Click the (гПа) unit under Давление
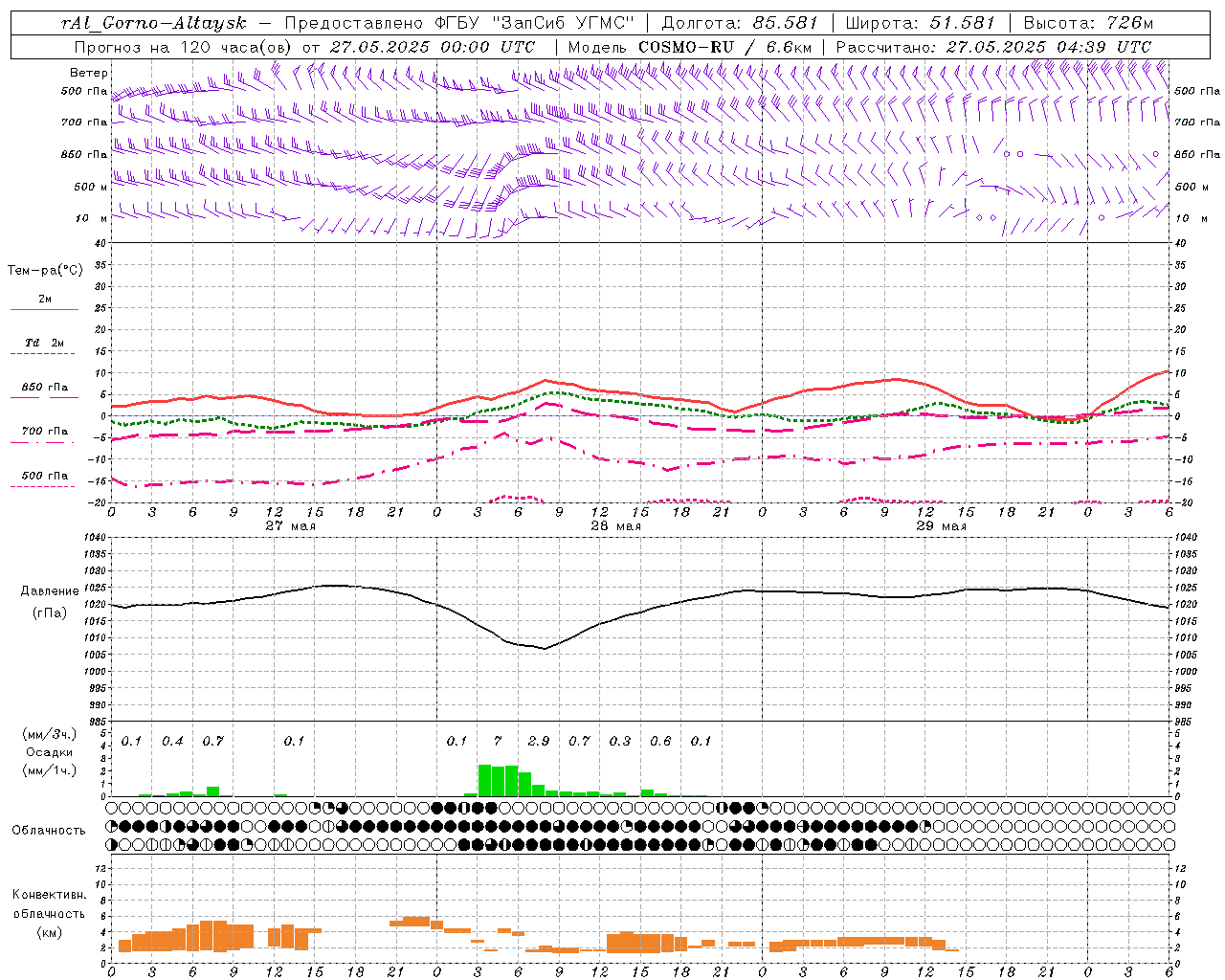1225x980 pixels. click(50, 613)
